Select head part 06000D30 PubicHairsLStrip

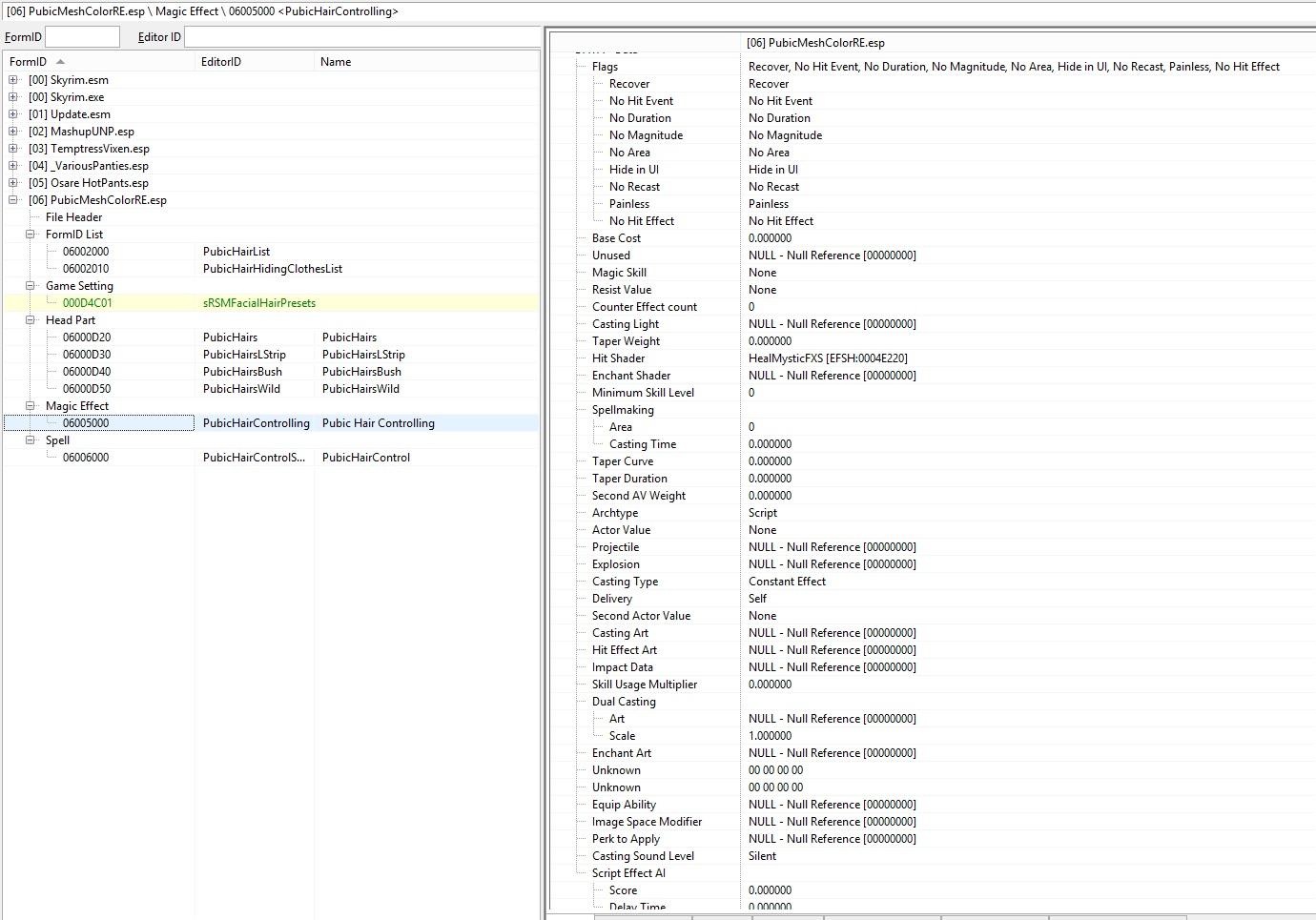(271, 355)
